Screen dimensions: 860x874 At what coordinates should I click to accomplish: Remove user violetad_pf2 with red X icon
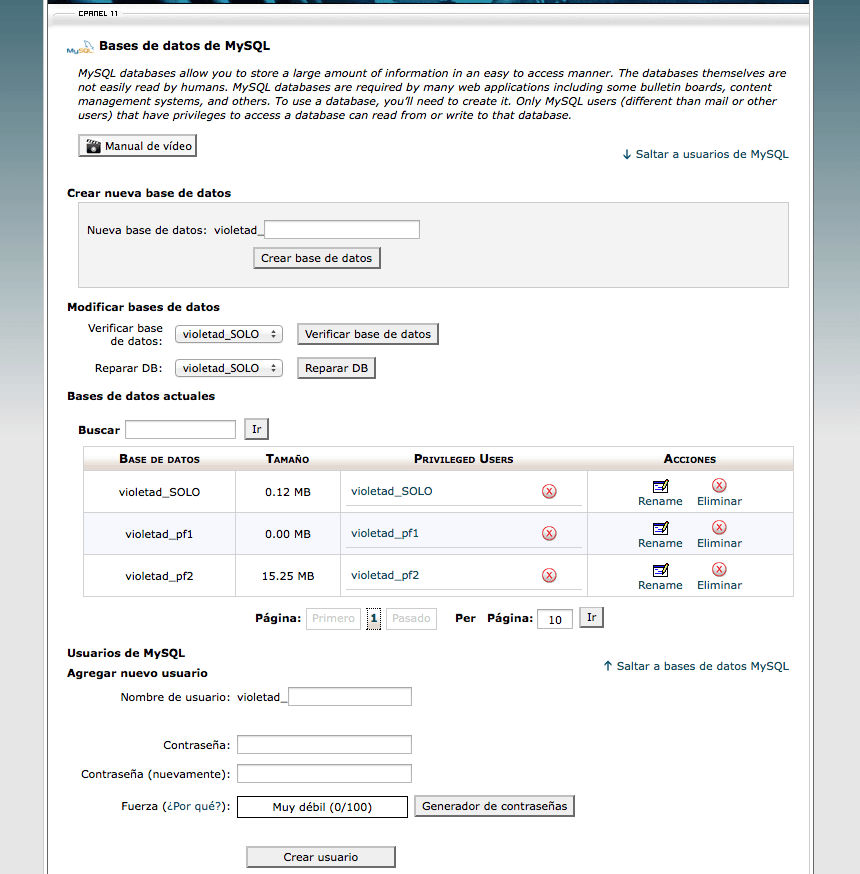point(549,575)
